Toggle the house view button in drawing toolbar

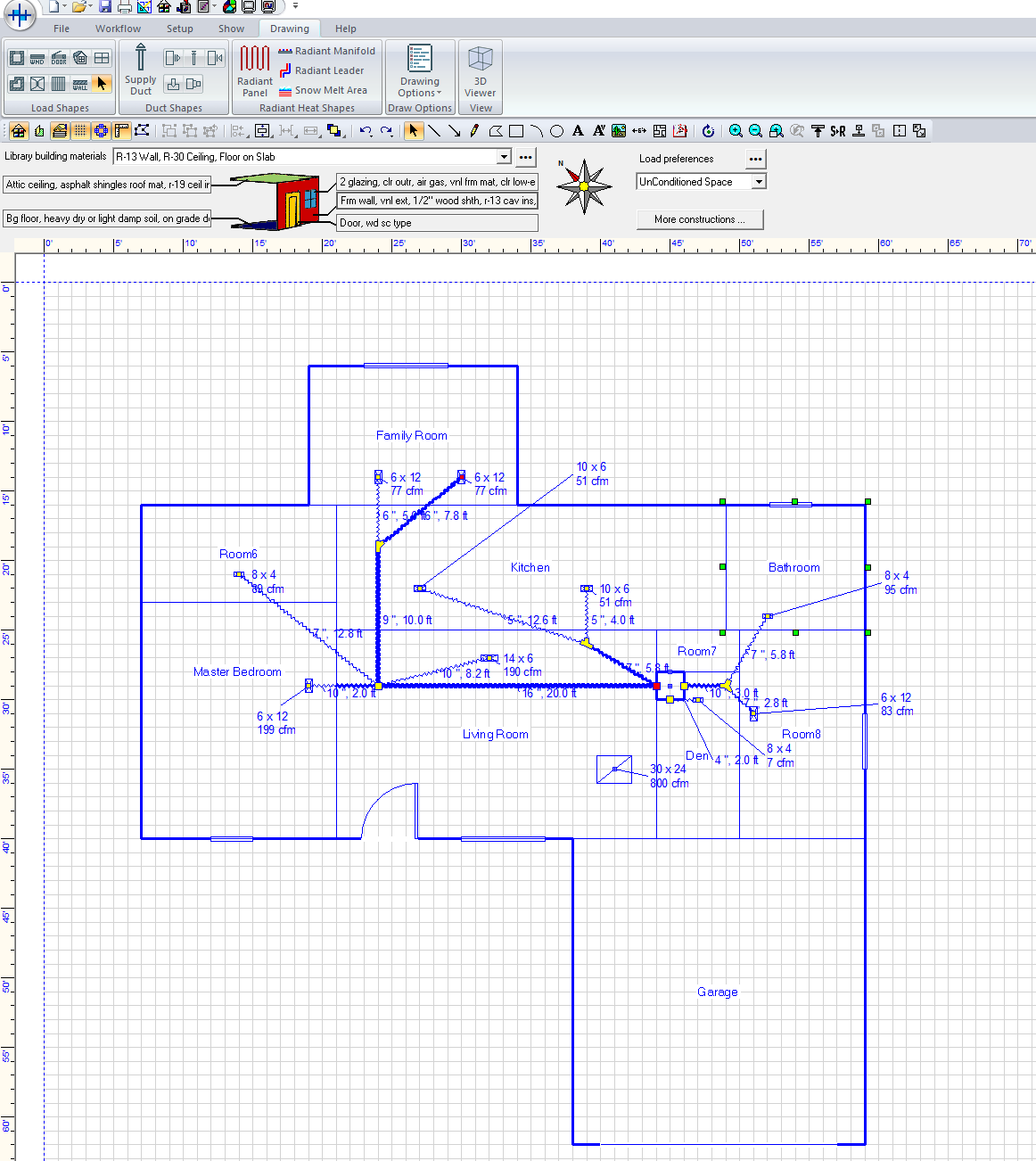(19, 131)
